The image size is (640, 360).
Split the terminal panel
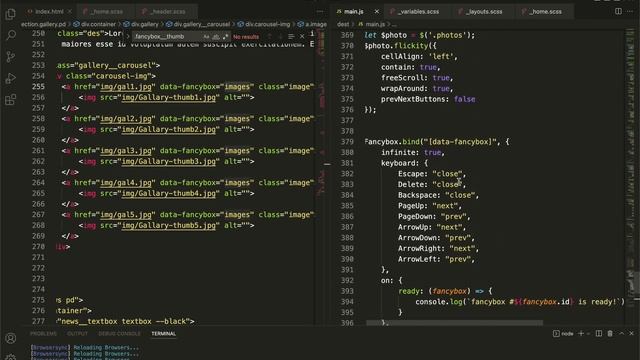coord(599,333)
